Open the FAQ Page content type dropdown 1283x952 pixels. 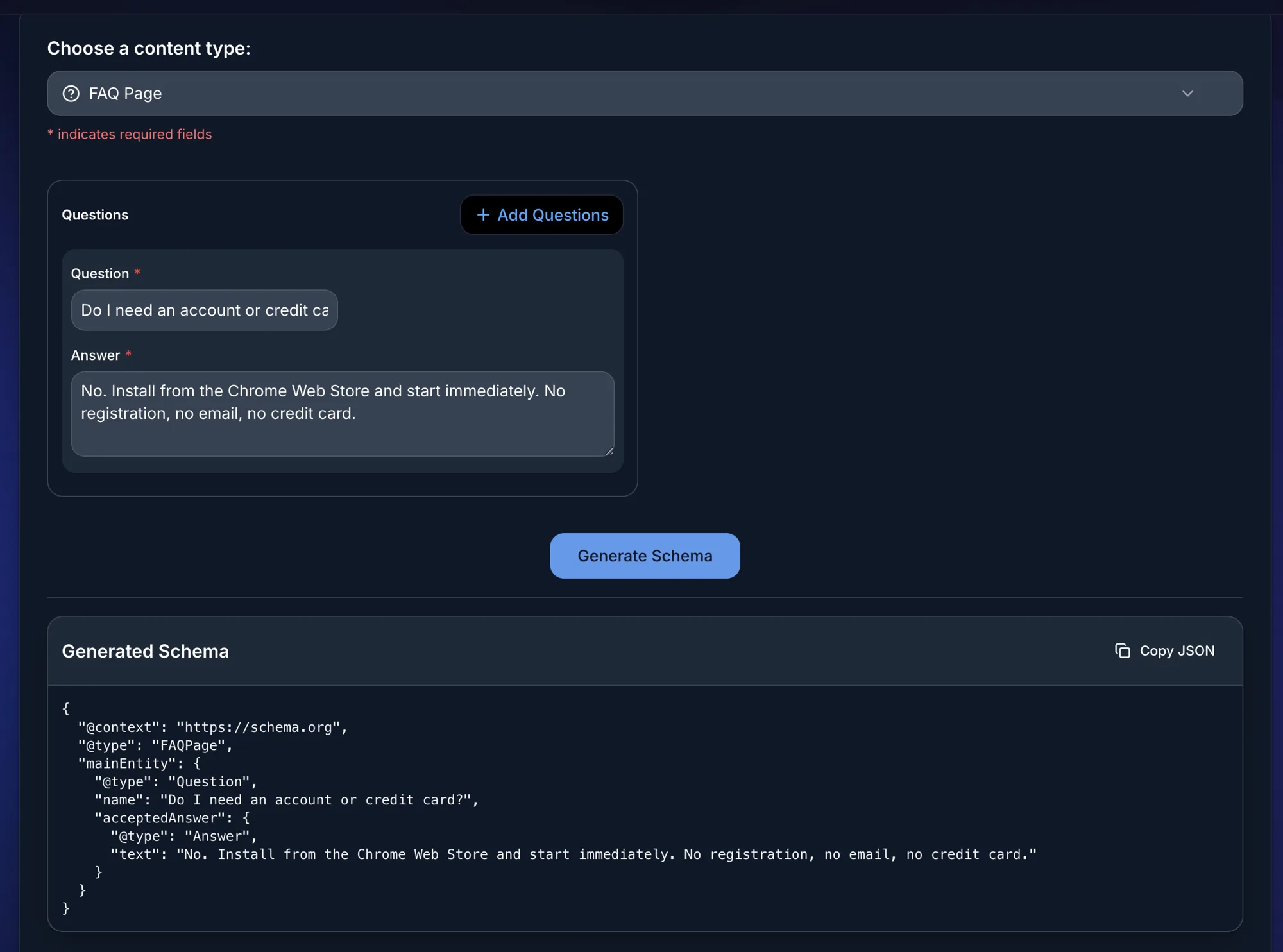(x=645, y=94)
